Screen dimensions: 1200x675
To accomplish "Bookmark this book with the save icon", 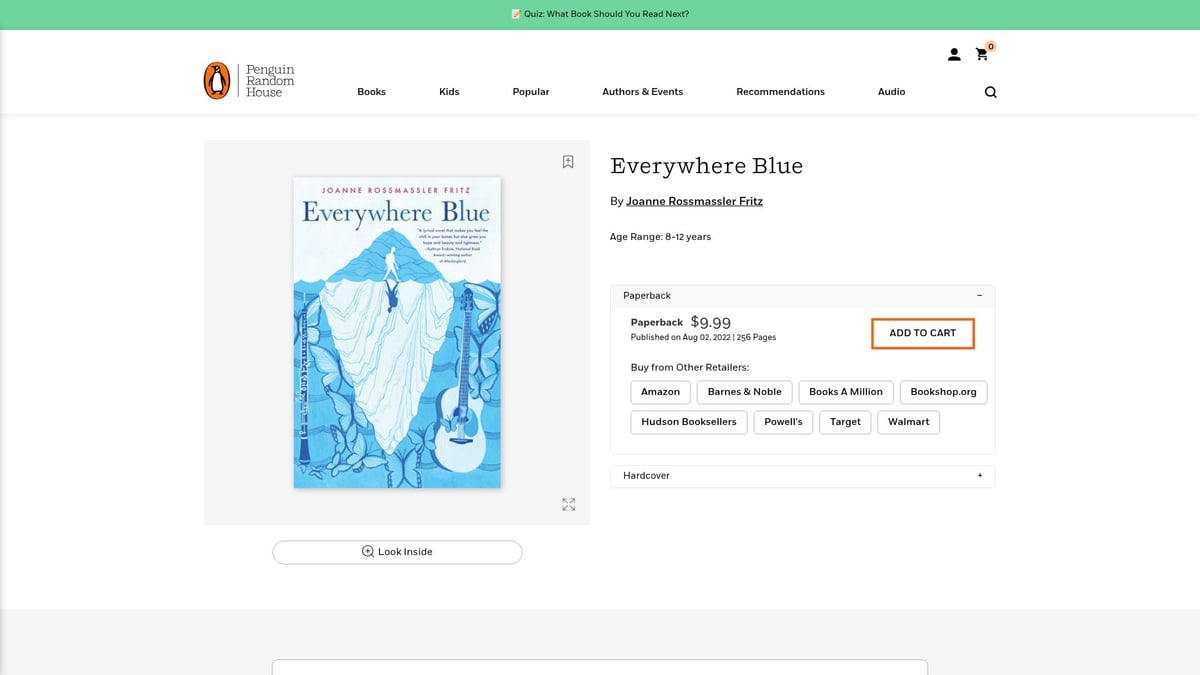I will click(568, 162).
